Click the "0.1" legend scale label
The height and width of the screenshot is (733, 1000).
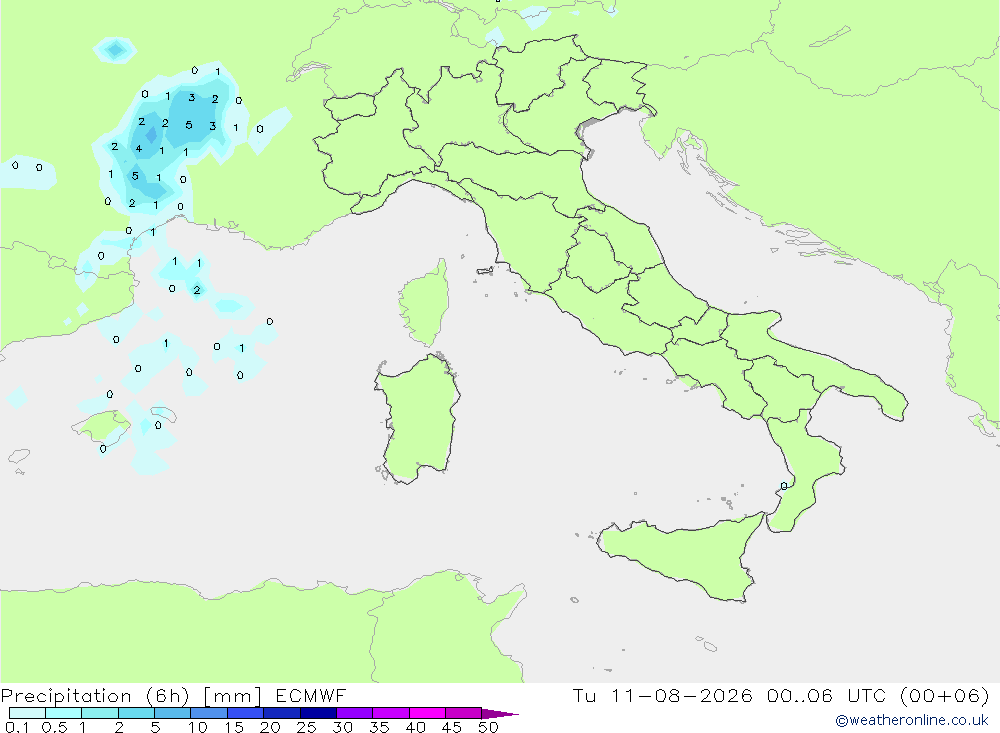click(17, 727)
